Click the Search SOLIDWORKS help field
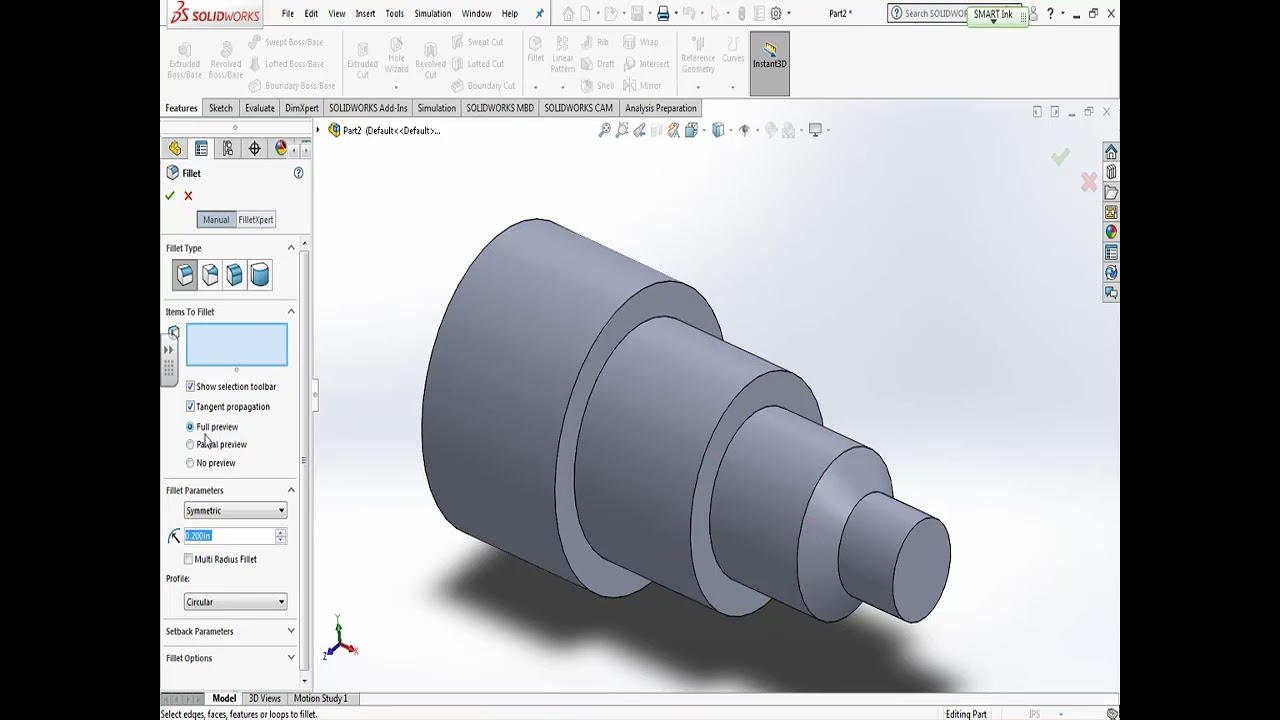 pos(928,14)
